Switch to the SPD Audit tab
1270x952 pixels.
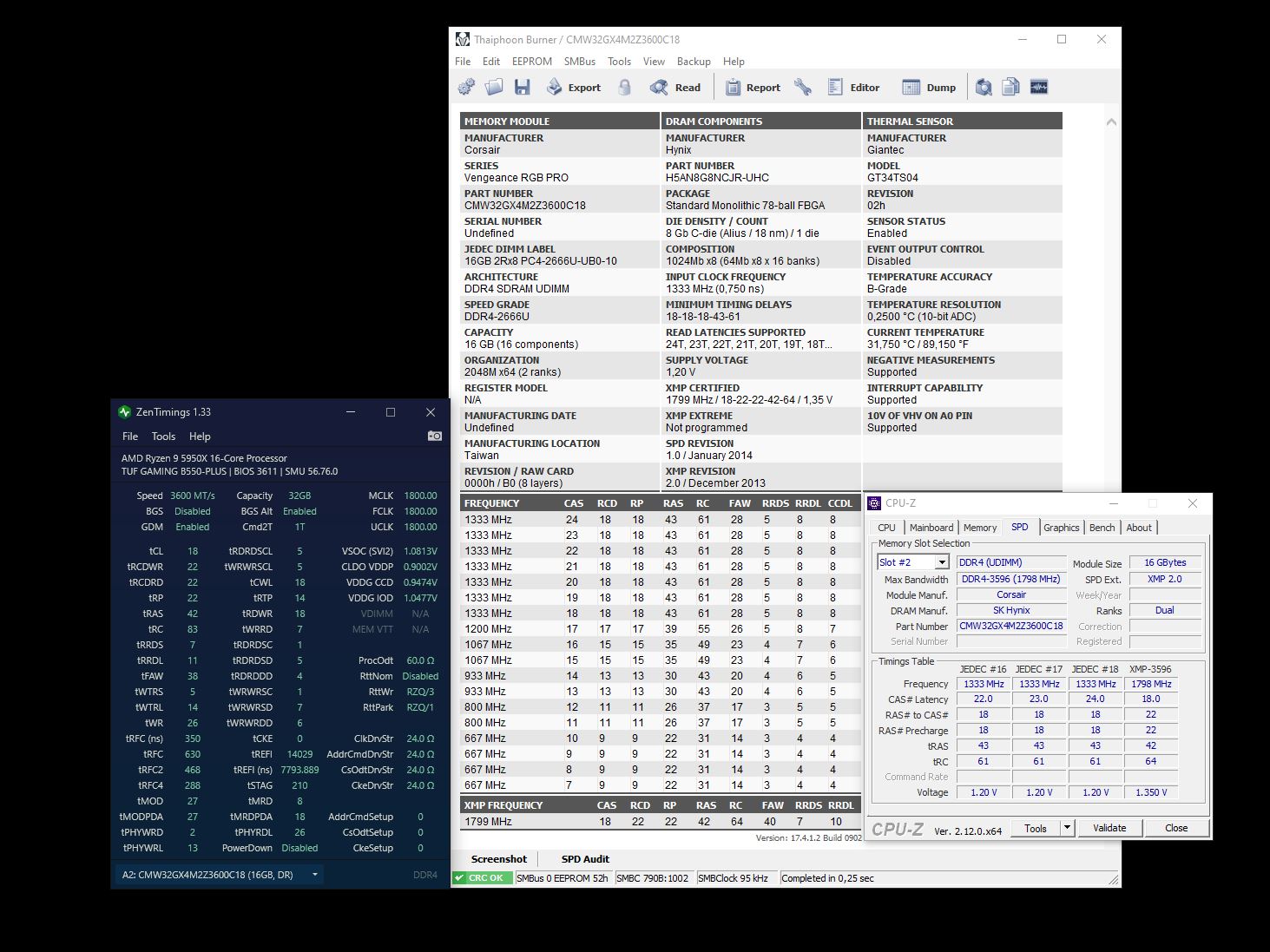(x=585, y=859)
